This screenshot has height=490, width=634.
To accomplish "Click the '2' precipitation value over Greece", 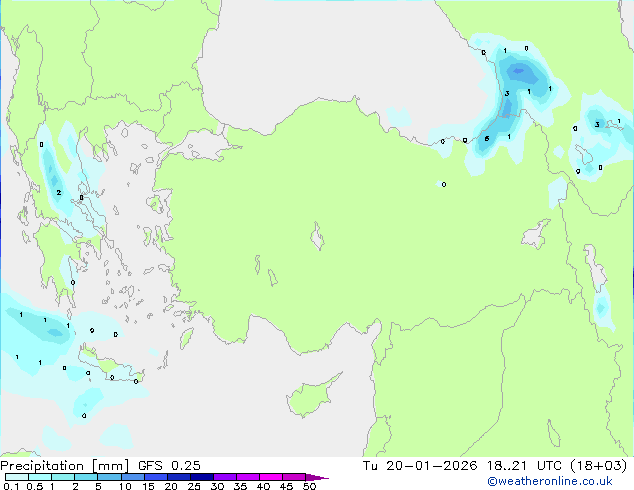I will 59,192.
